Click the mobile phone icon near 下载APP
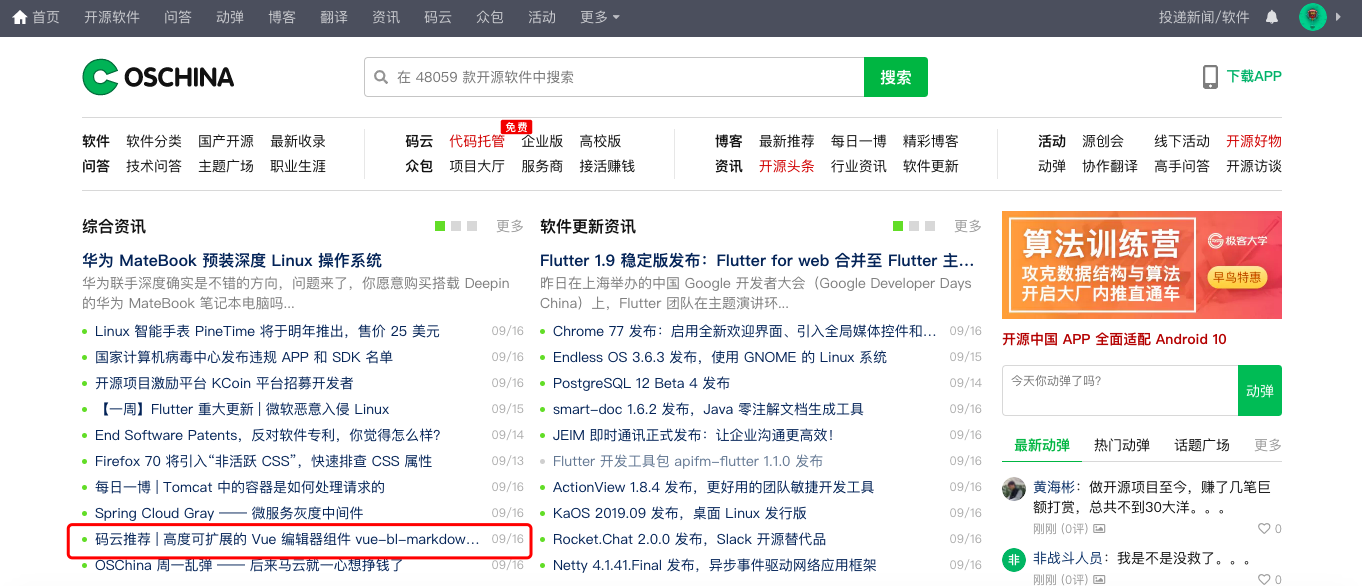1362x586 pixels. click(1210, 77)
